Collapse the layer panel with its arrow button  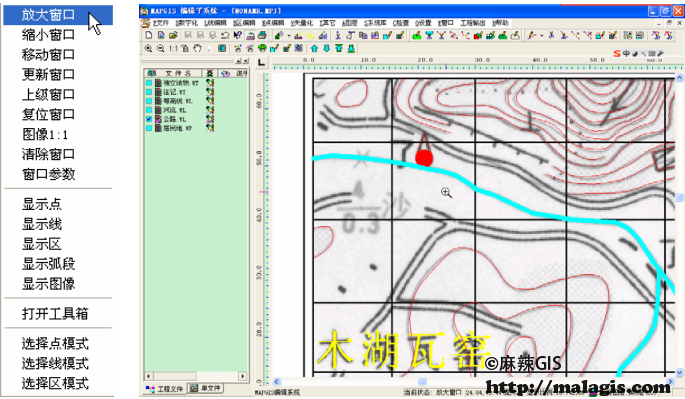(x=239, y=61)
